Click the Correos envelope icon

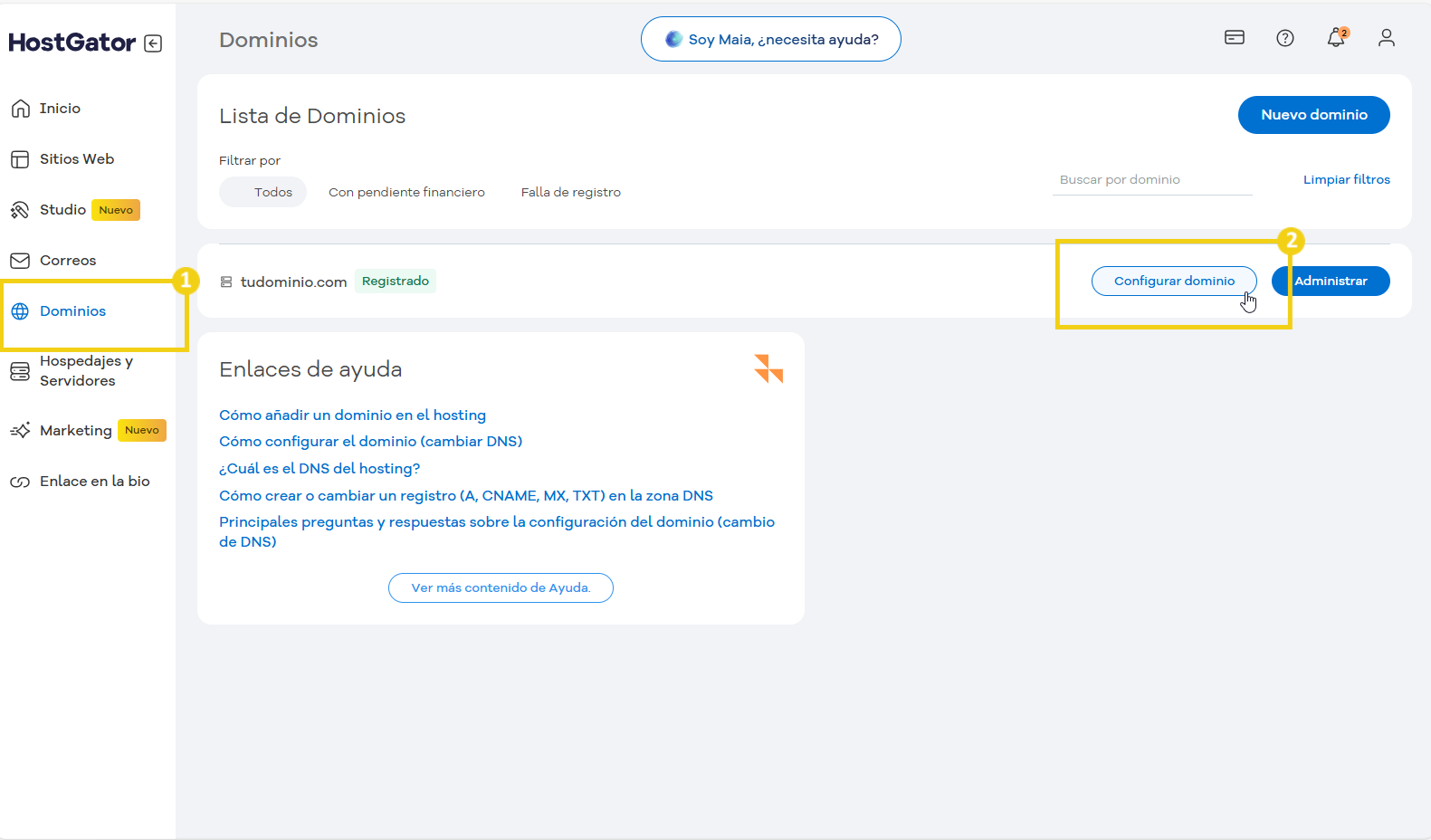[20, 261]
